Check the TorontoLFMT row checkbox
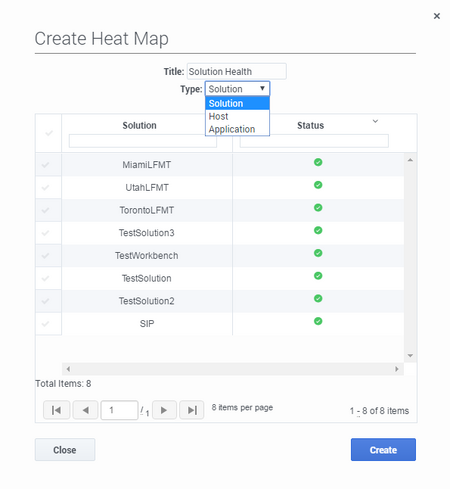The width and height of the screenshot is (450, 489). 45,210
